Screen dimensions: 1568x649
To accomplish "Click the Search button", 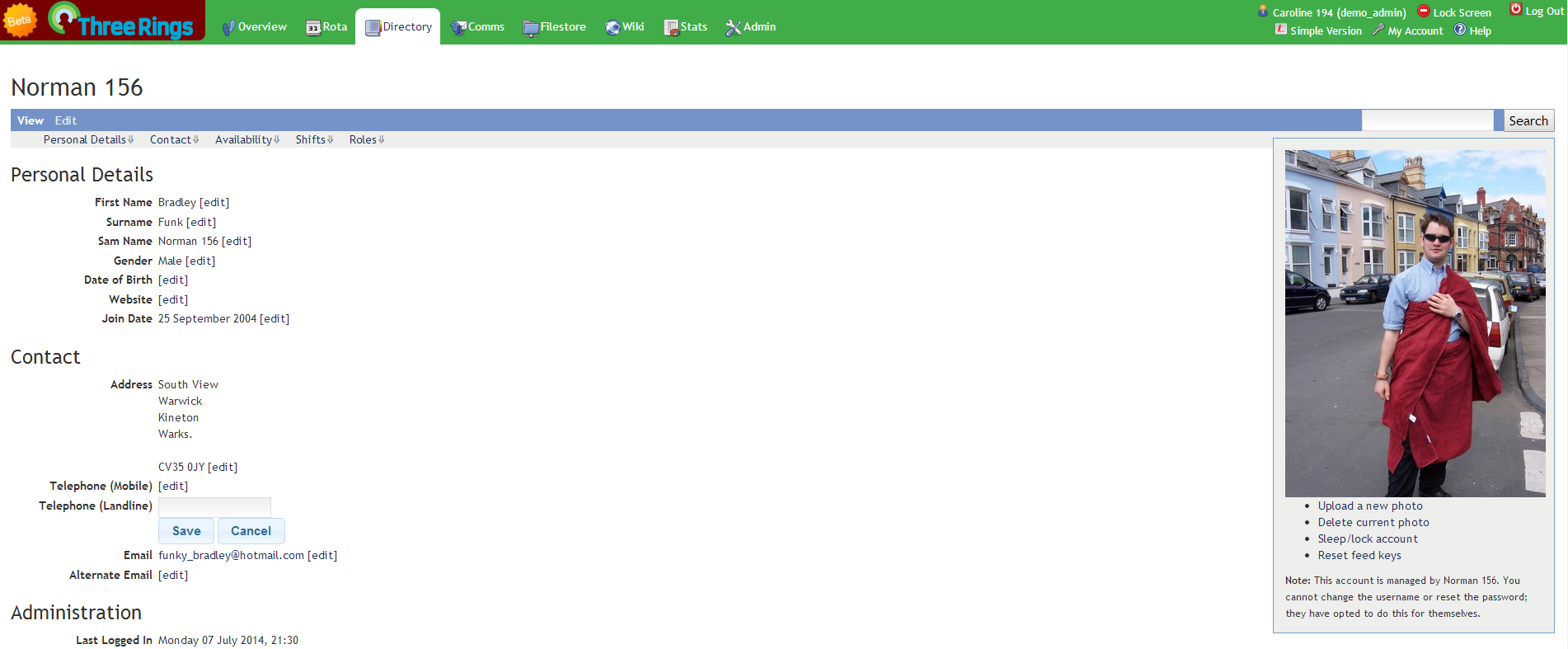I will point(1528,120).
